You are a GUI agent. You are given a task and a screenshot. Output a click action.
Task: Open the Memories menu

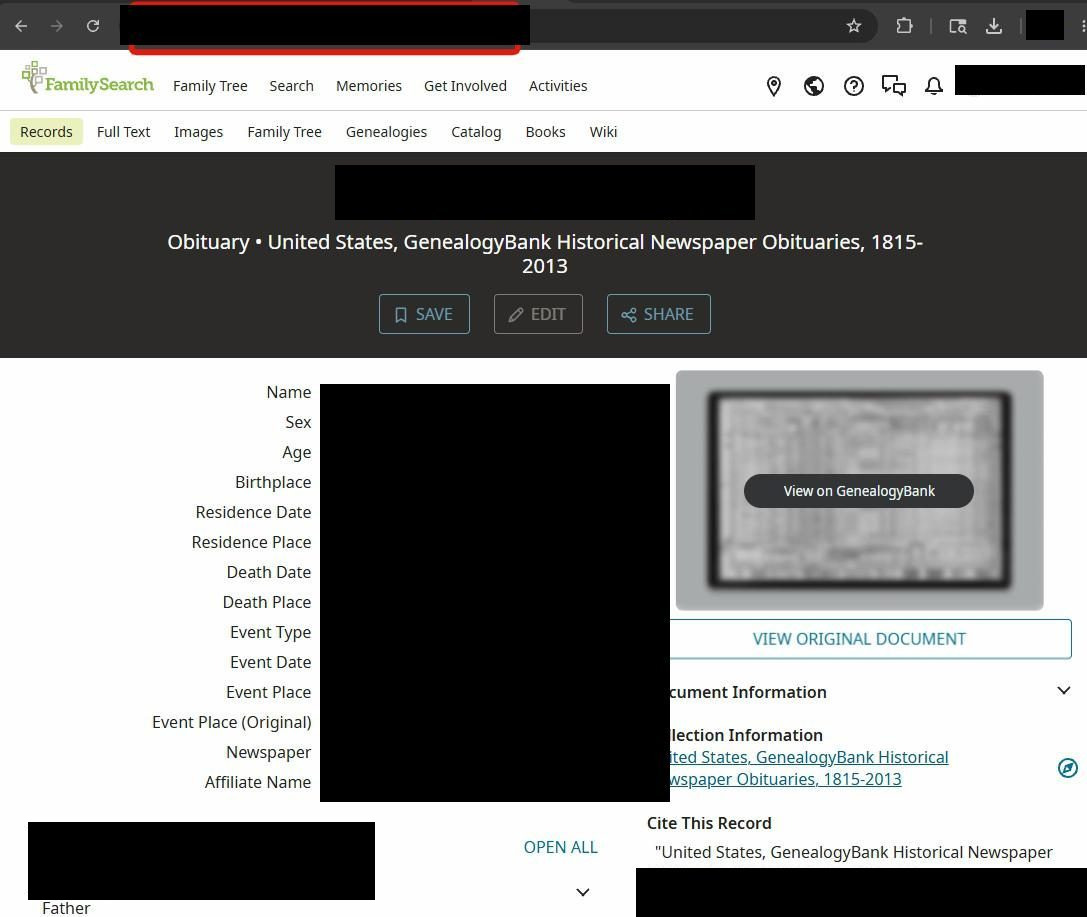point(369,86)
